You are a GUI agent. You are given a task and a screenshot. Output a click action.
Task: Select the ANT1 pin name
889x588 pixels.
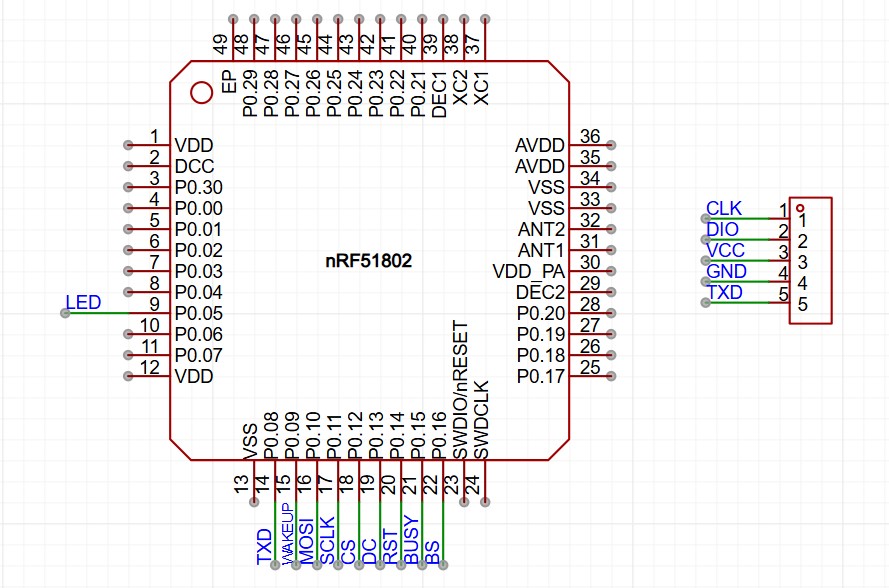540,250
